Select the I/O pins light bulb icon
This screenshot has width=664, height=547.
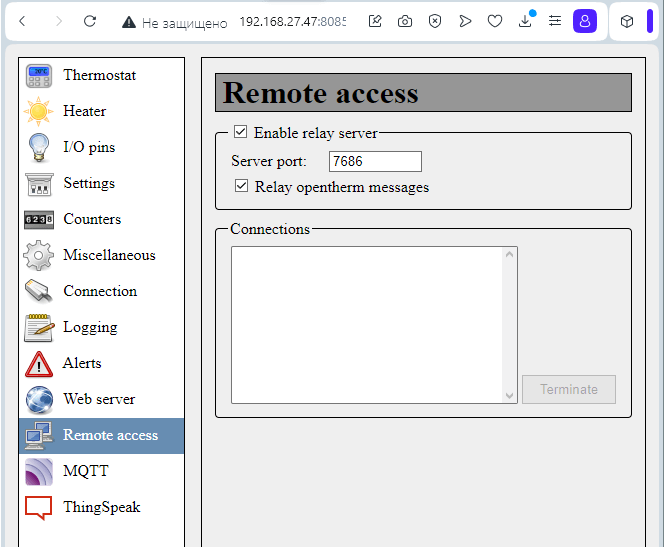38,148
